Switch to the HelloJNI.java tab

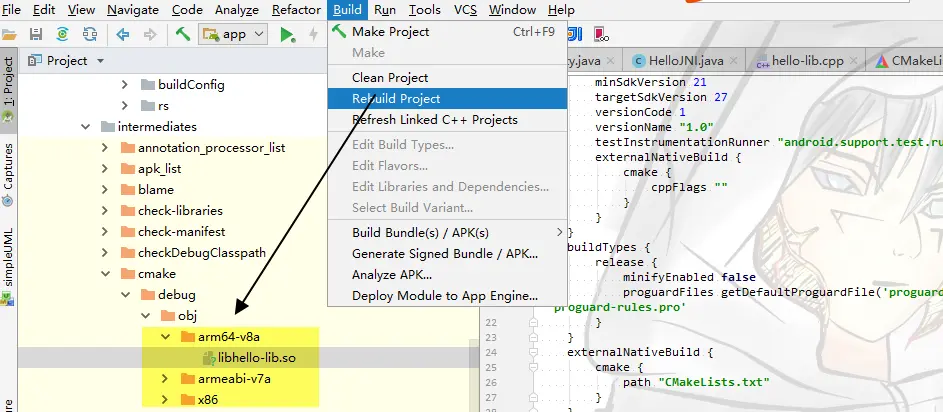[686, 61]
